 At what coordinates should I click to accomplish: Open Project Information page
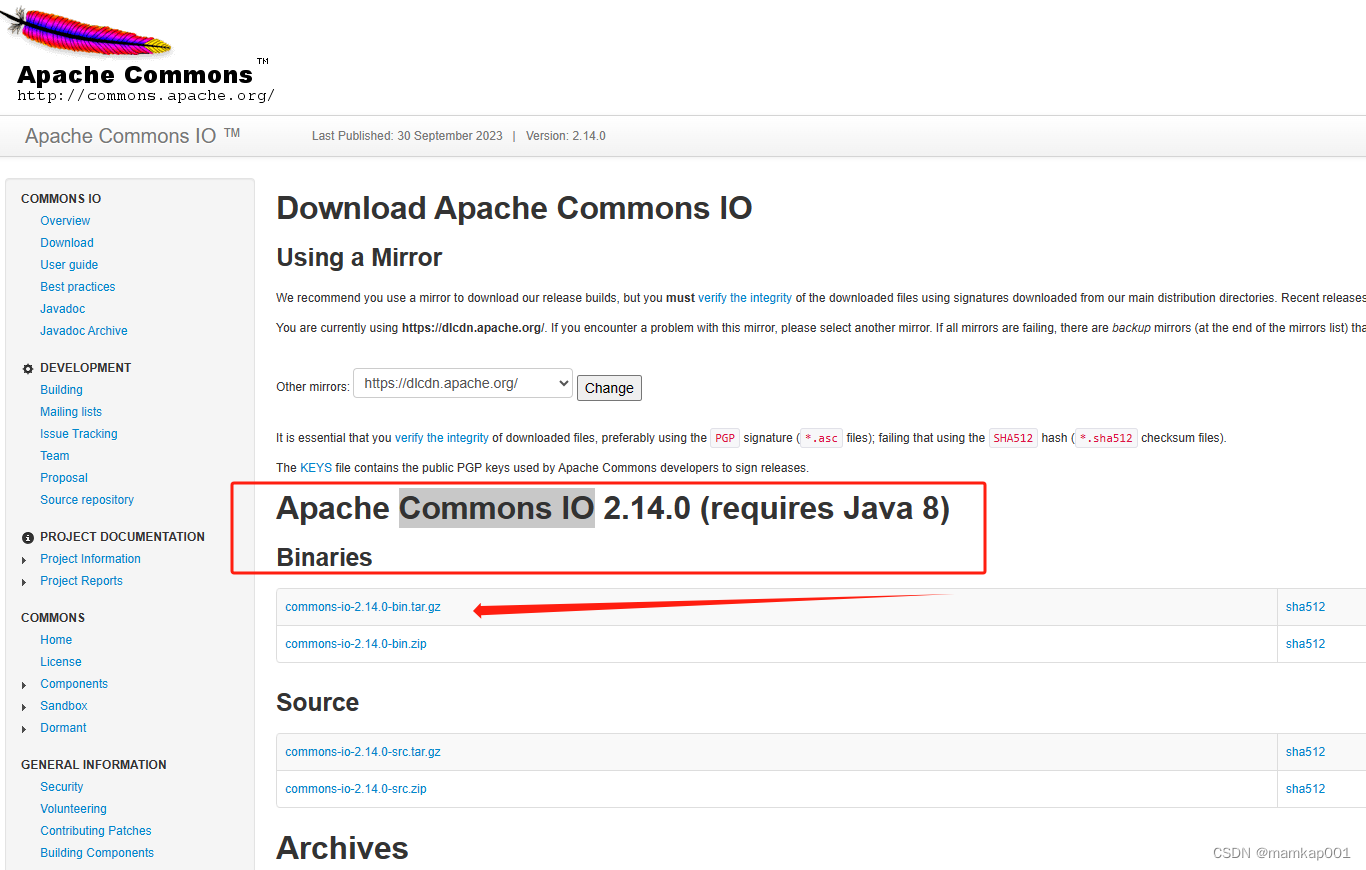tap(90, 559)
